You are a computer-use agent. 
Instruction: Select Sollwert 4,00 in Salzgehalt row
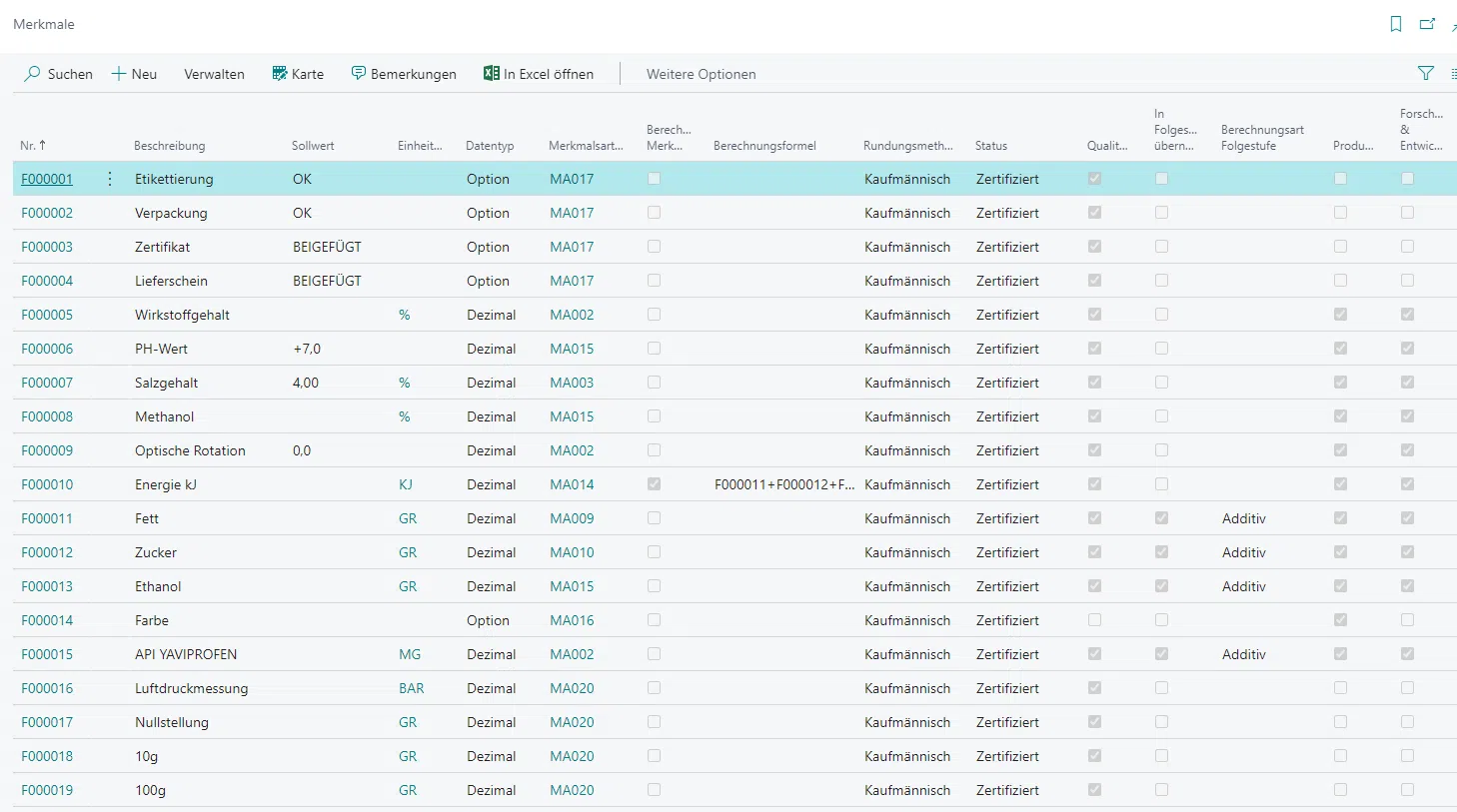coord(306,383)
